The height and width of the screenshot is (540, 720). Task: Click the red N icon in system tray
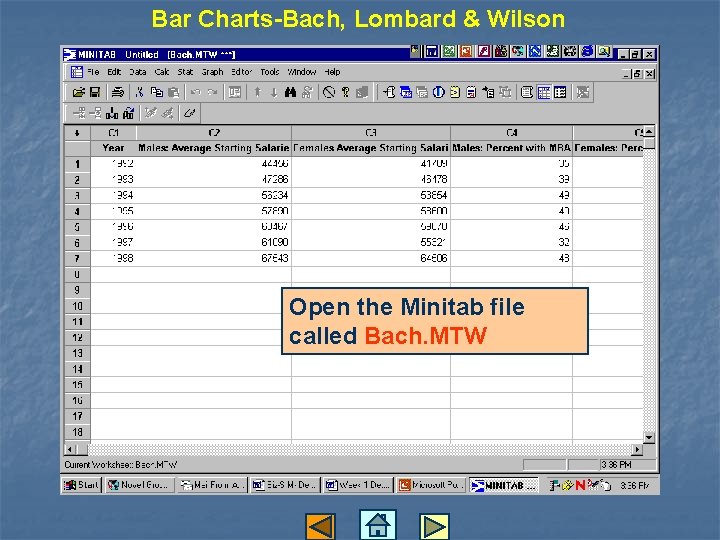[580, 485]
